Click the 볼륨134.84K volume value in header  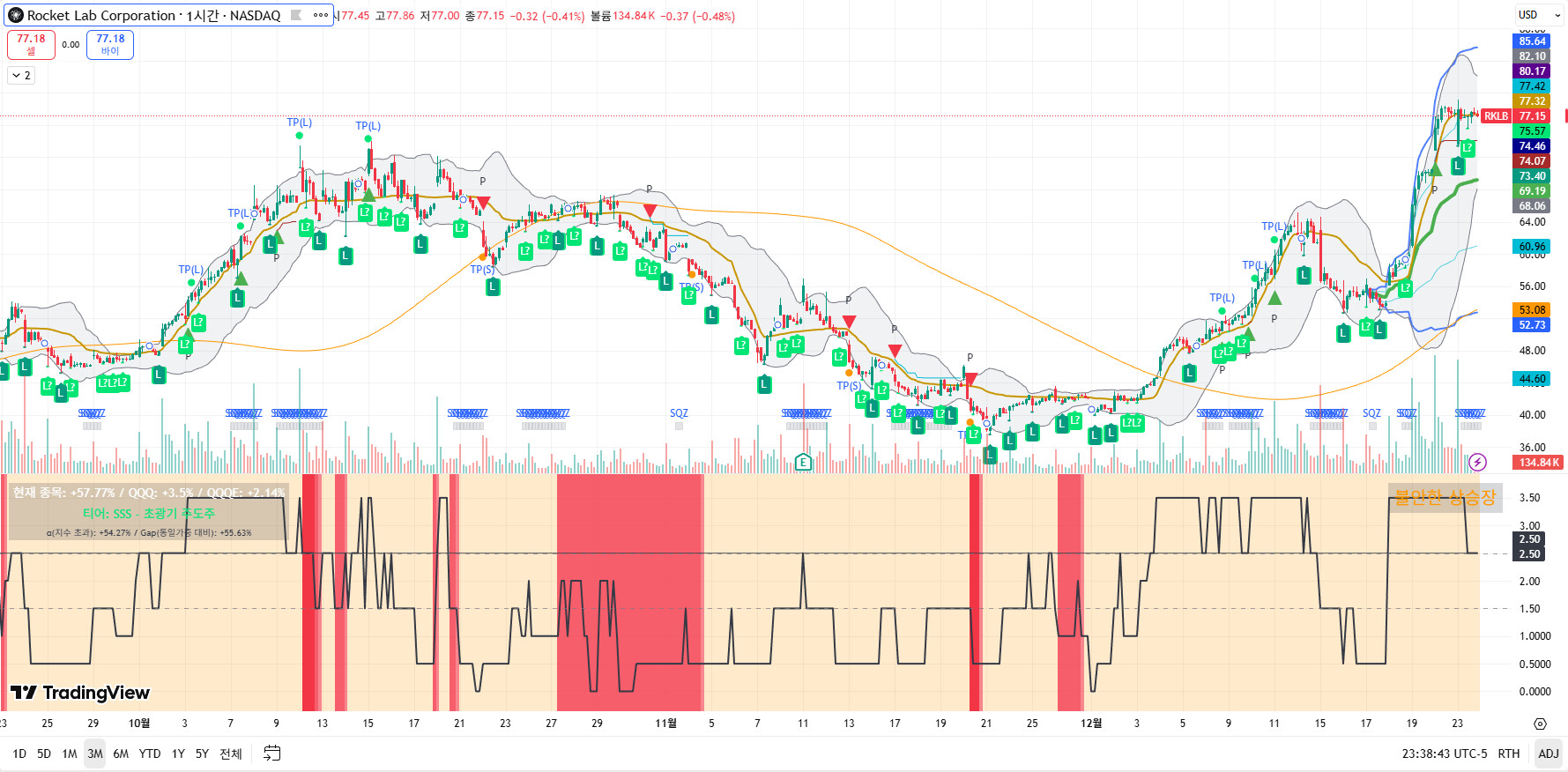pos(623,16)
